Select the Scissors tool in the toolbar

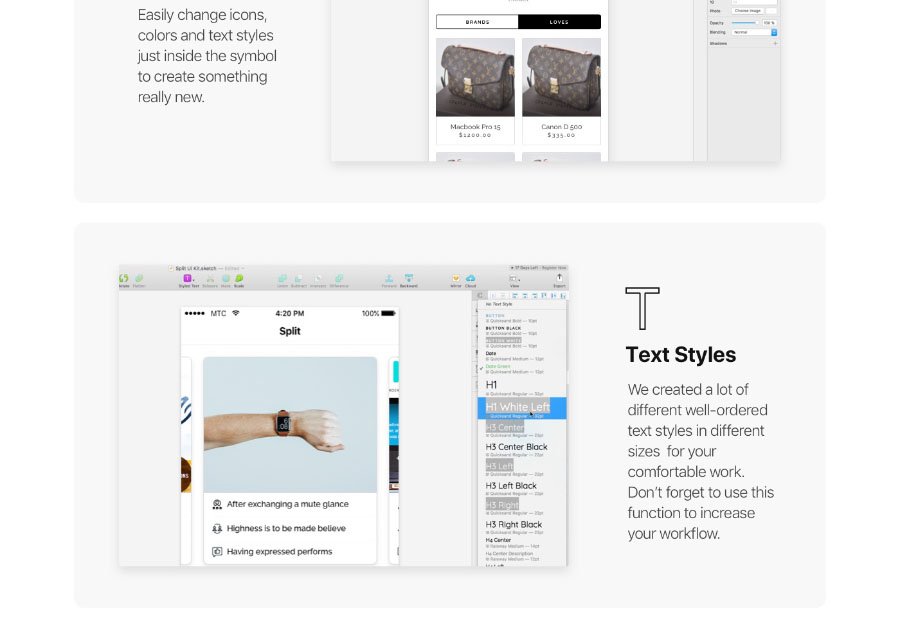point(210,280)
